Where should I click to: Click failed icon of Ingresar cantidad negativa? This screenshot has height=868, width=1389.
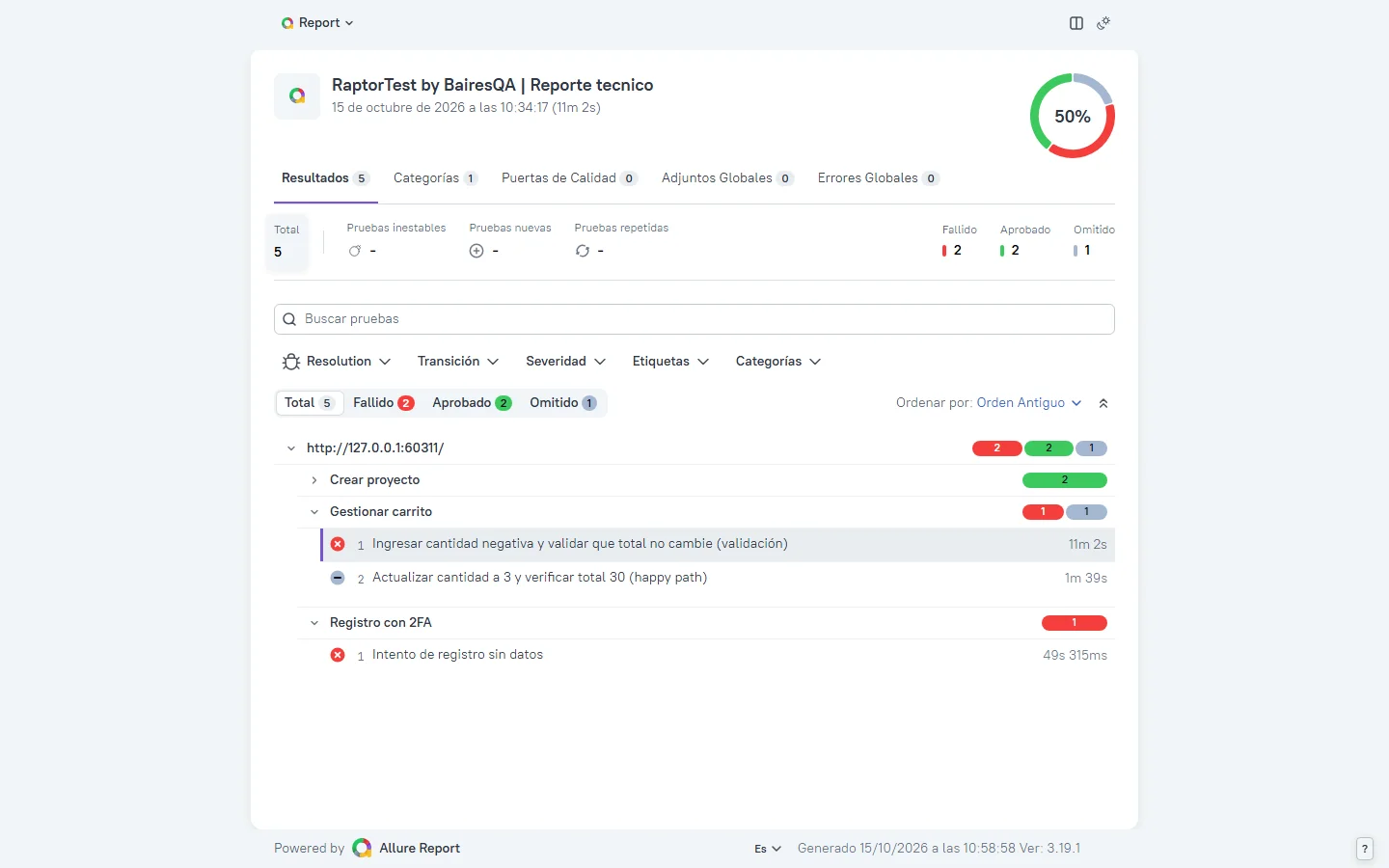338,544
